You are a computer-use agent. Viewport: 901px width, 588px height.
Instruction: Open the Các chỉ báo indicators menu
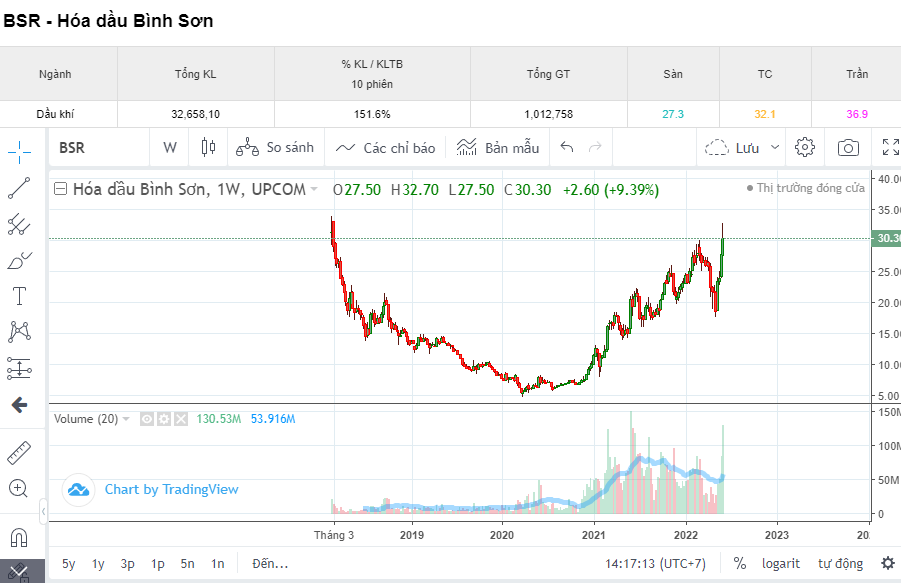386,148
